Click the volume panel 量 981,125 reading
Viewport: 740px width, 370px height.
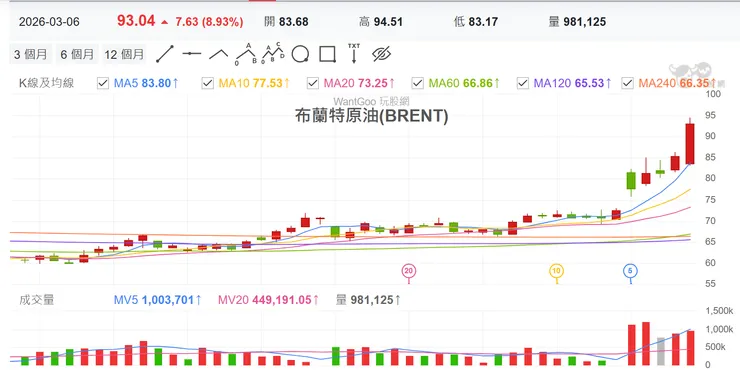pos(368,300)
